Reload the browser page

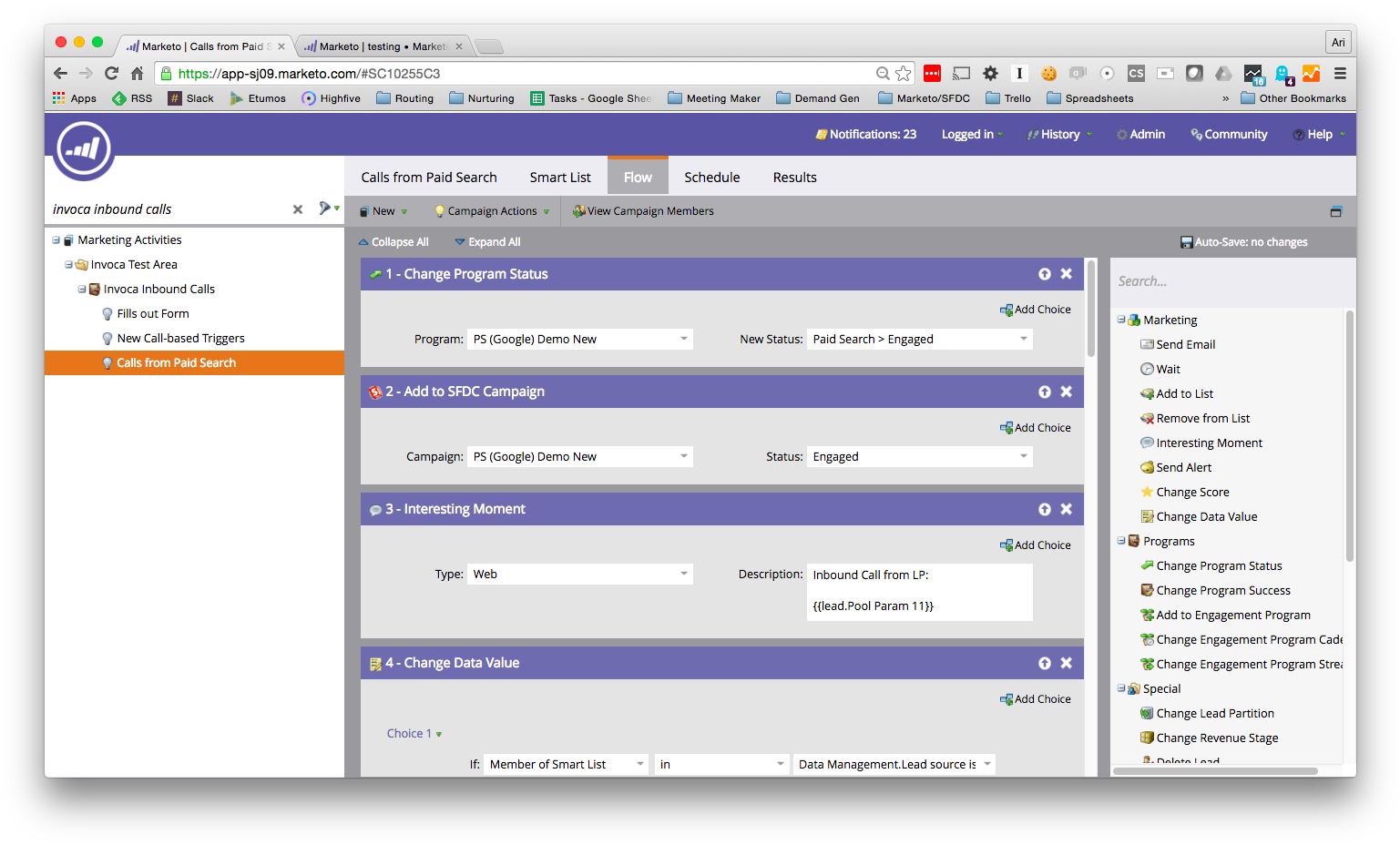point(111,74)
